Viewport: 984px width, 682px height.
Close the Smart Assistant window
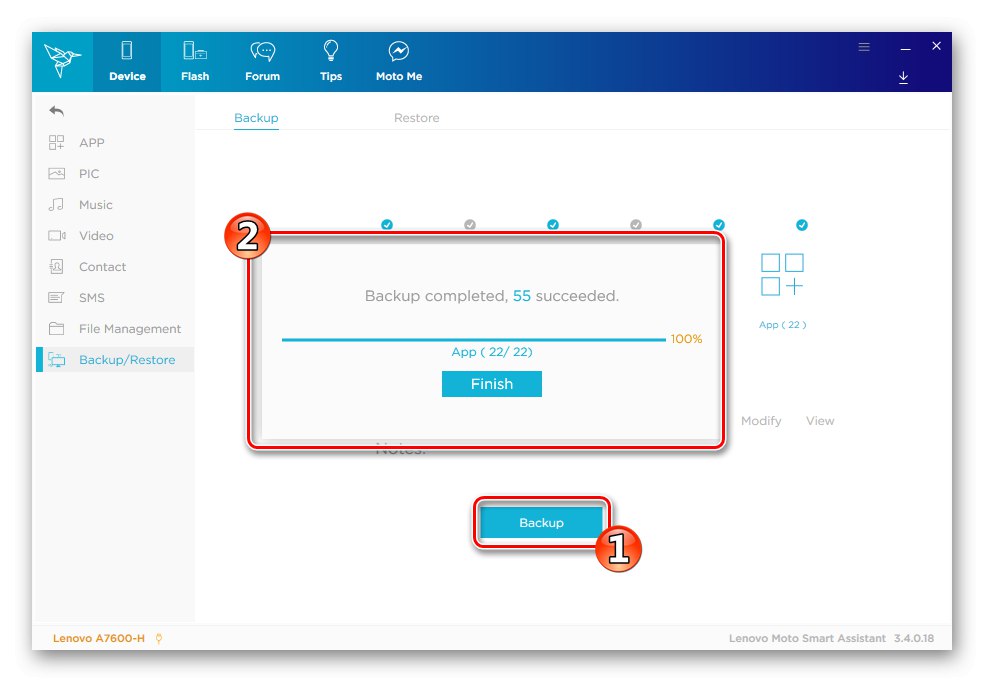pyautogui.click(x=936, y=46)
